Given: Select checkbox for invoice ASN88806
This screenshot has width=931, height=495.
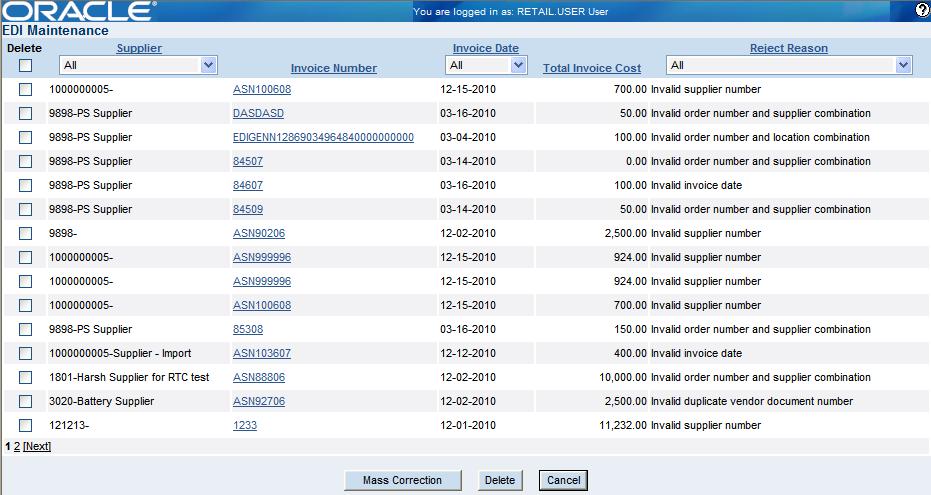Looking at the screenshot, I should pos(25,377).
